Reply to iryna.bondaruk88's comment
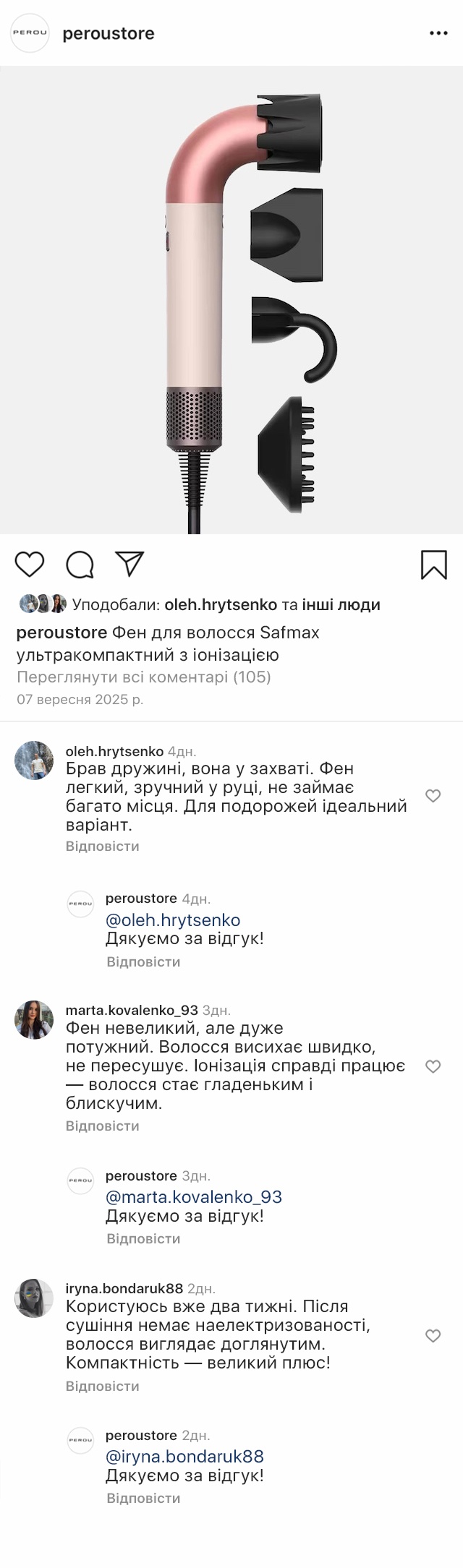This screenshot has width=463, height=1568. click(102, 1386)
